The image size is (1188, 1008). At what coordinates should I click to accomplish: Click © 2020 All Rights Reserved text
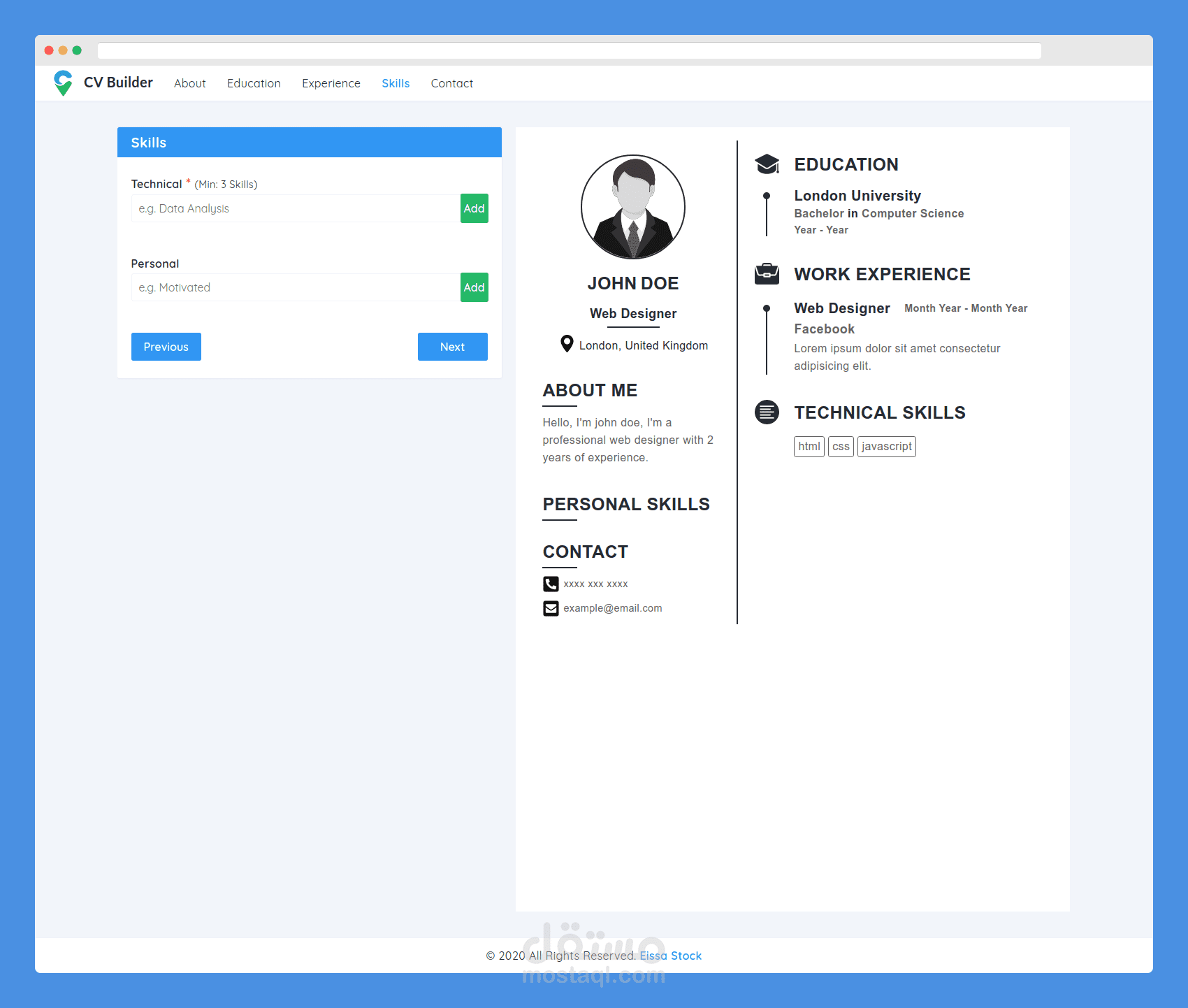[x=561, y=956]
